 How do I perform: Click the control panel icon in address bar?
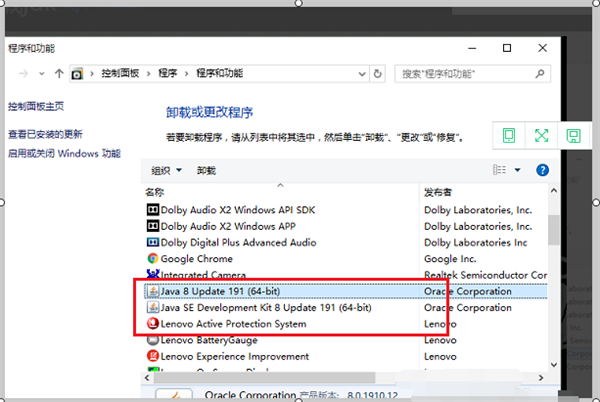tap(77, 73)
